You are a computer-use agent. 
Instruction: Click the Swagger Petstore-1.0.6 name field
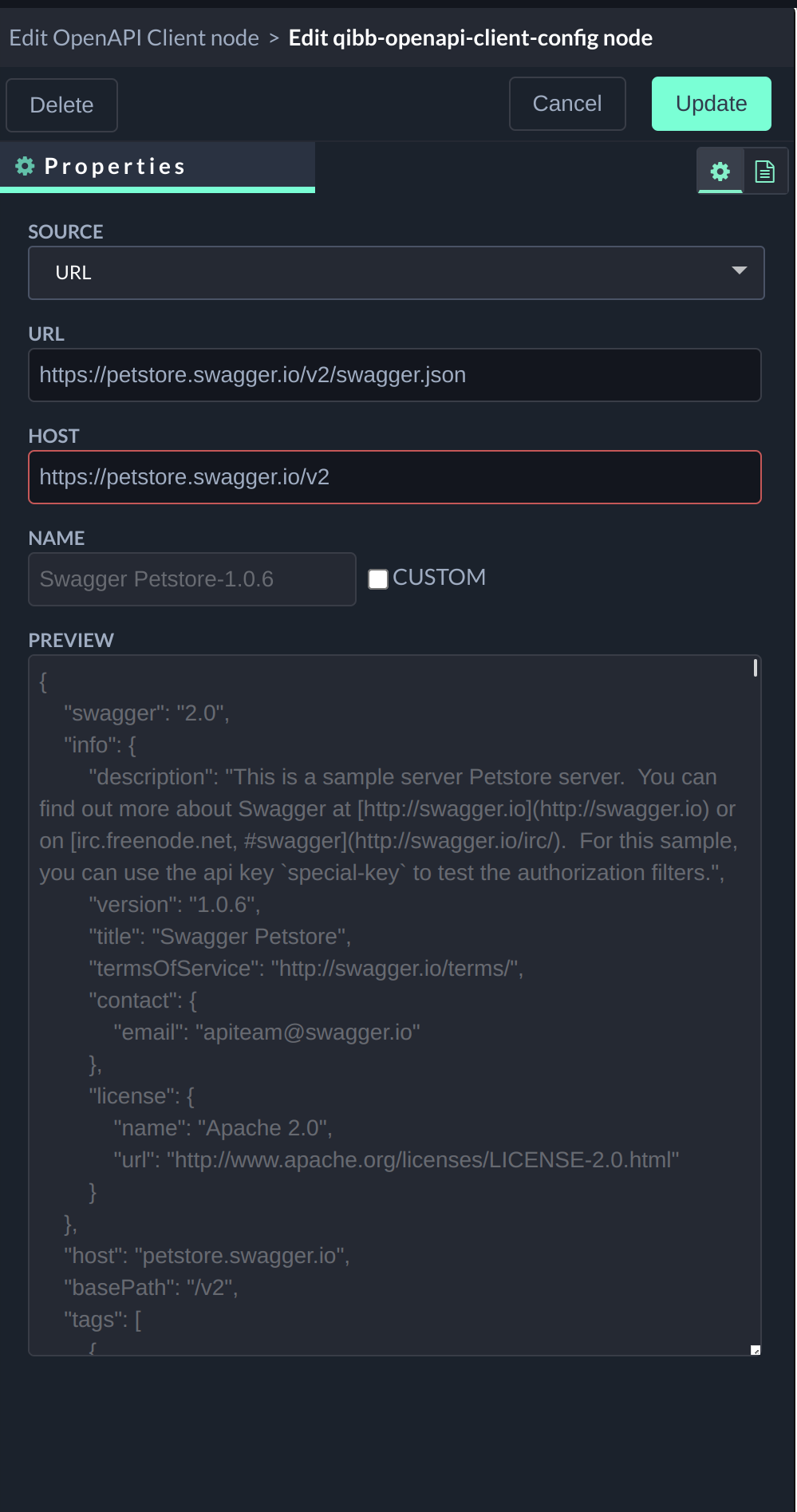pos(191,579)
